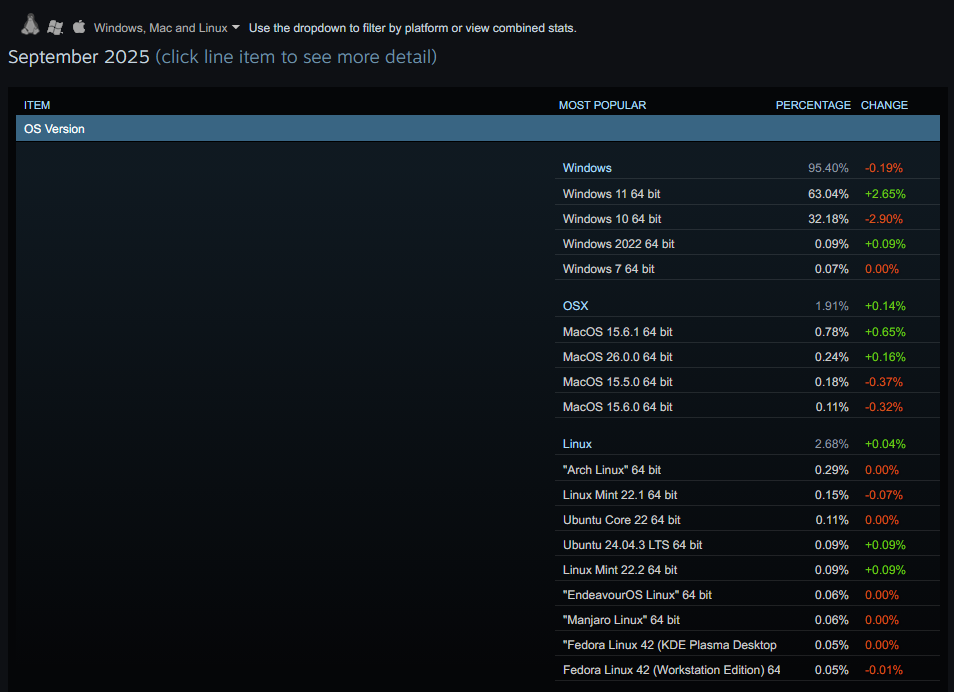Select the Windows 7 64 bit row
This screenshot has width=954, height=692.
pyautogui.click(x=747, y=268)
